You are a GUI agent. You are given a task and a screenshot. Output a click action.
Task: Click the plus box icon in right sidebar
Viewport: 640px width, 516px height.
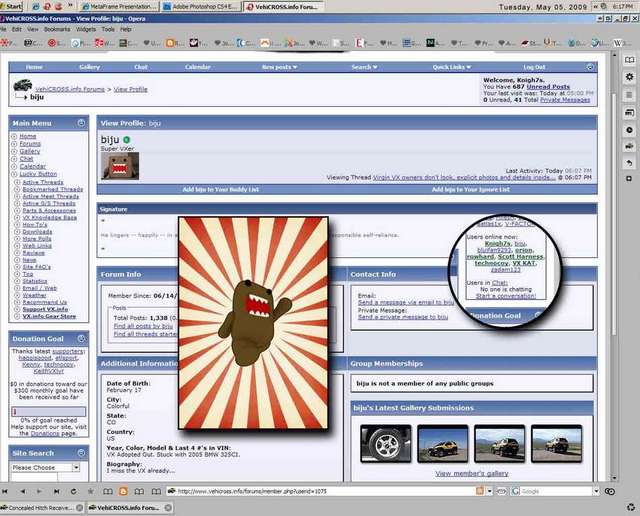(x=629, y=179)
